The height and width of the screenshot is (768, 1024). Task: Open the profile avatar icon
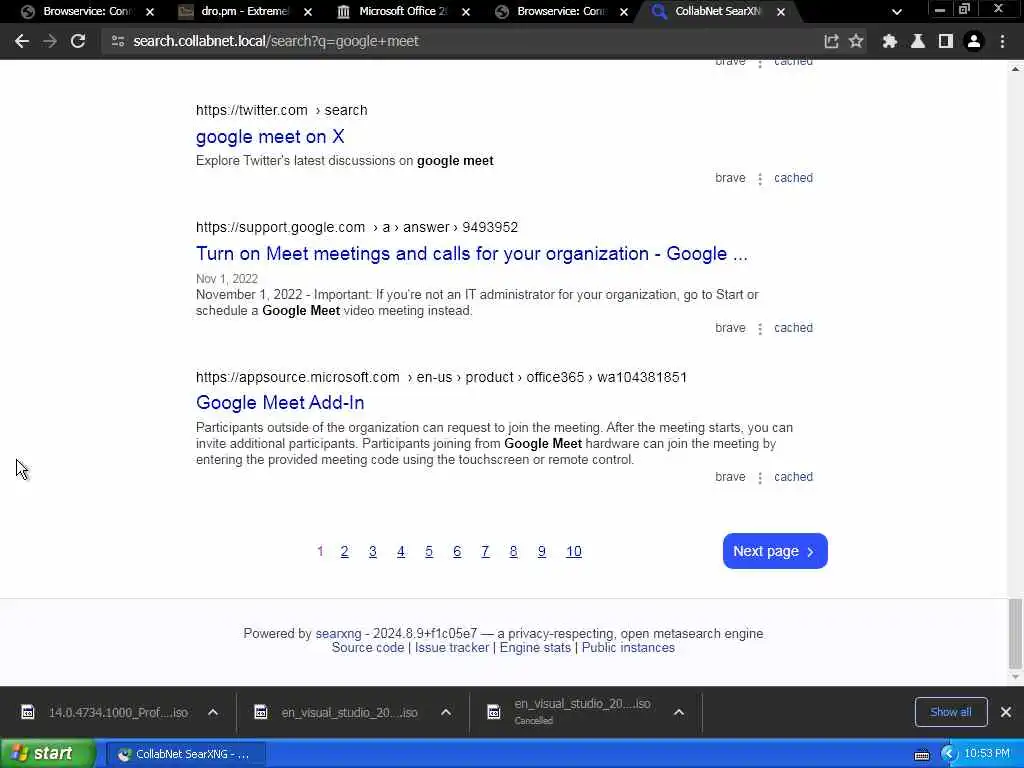coord(974,41)
